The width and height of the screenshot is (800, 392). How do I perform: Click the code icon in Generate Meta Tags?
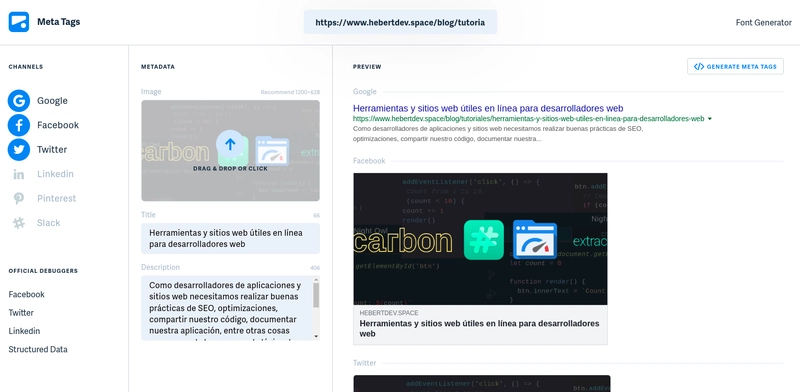[699, 66]
